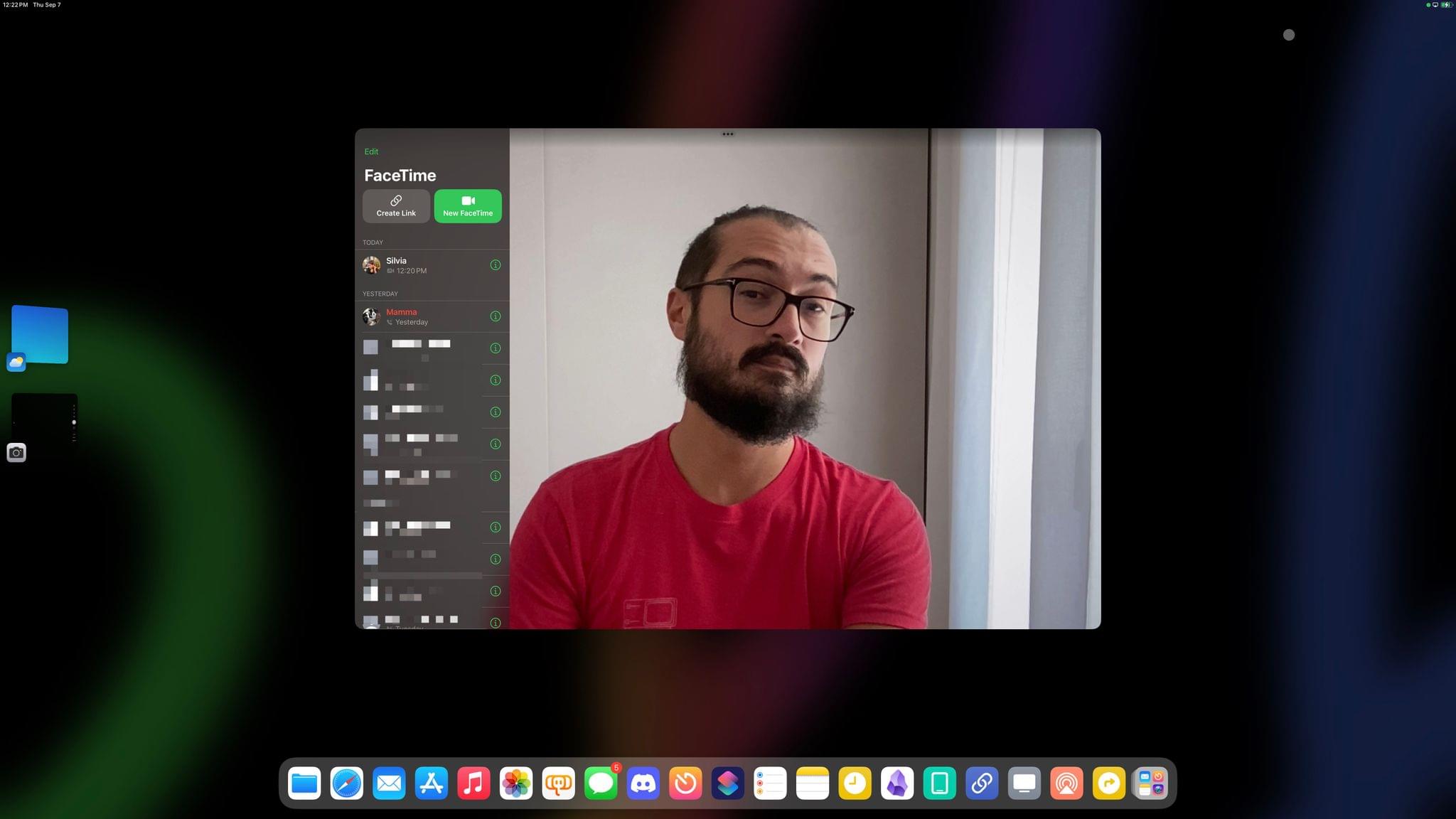Expand the three-dot menu at top
Image resolution: width=1456 pixels, height=819 pixels.
coord(728,134)
